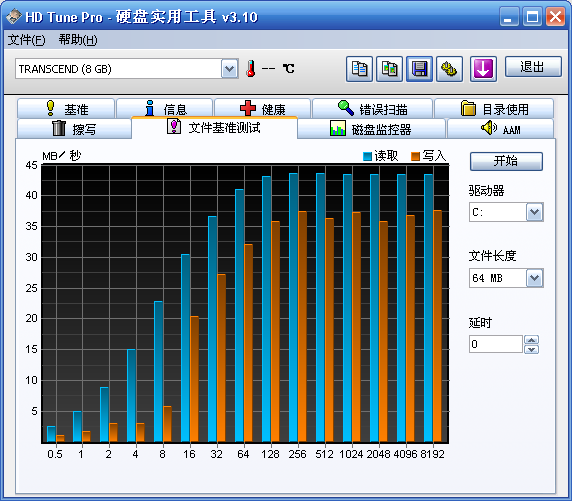Click the 退出 exit button
Screen dimensions: 572x501
533,67
